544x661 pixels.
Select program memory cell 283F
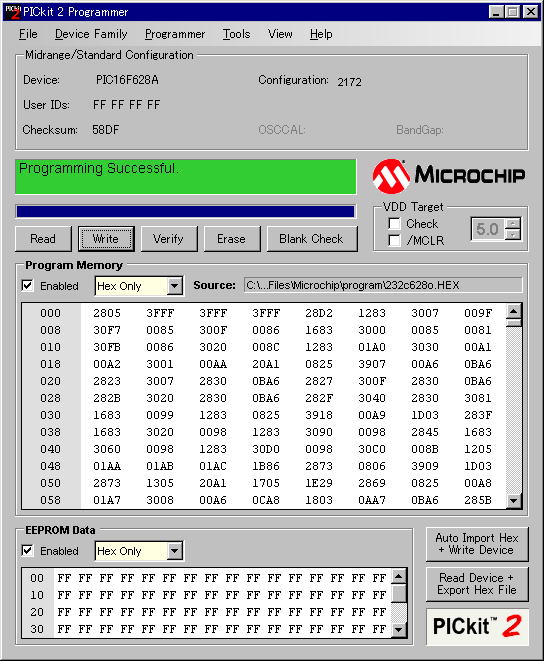click(478, 415)
